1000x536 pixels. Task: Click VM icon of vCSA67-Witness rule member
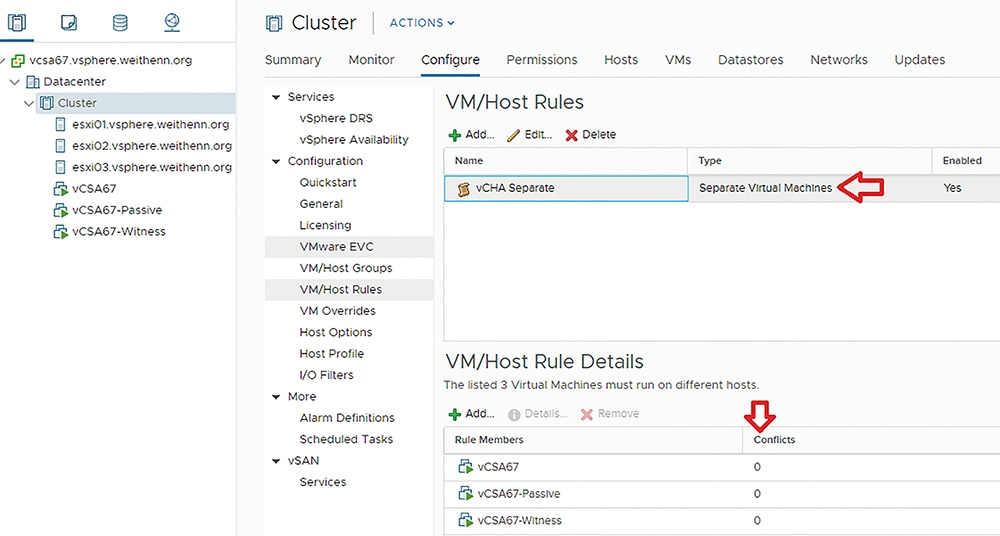click(x=466, y=520)
